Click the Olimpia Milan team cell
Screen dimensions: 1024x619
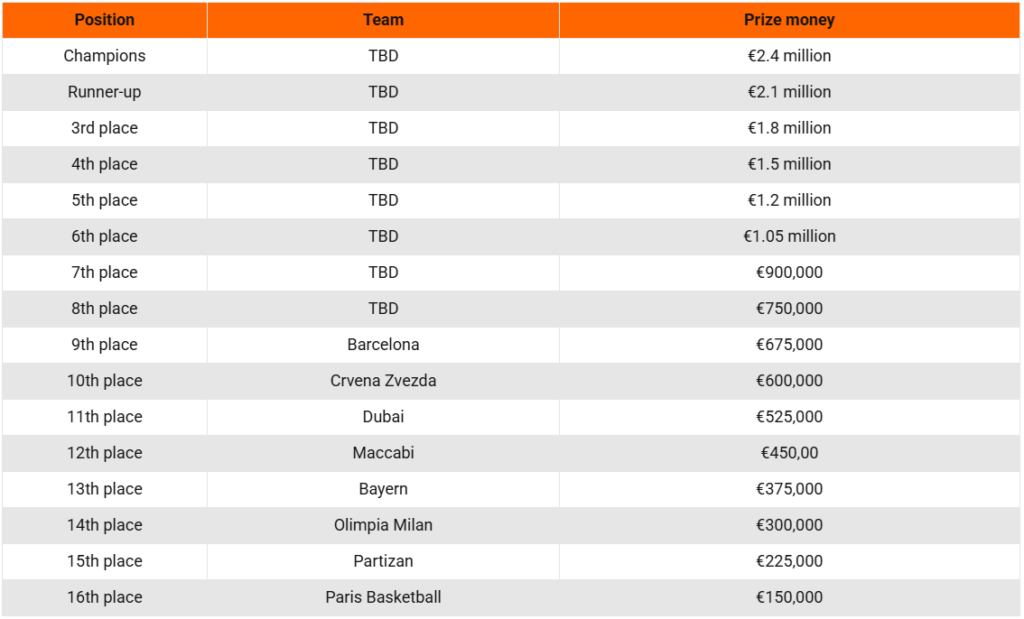click(x=383, y=525)
